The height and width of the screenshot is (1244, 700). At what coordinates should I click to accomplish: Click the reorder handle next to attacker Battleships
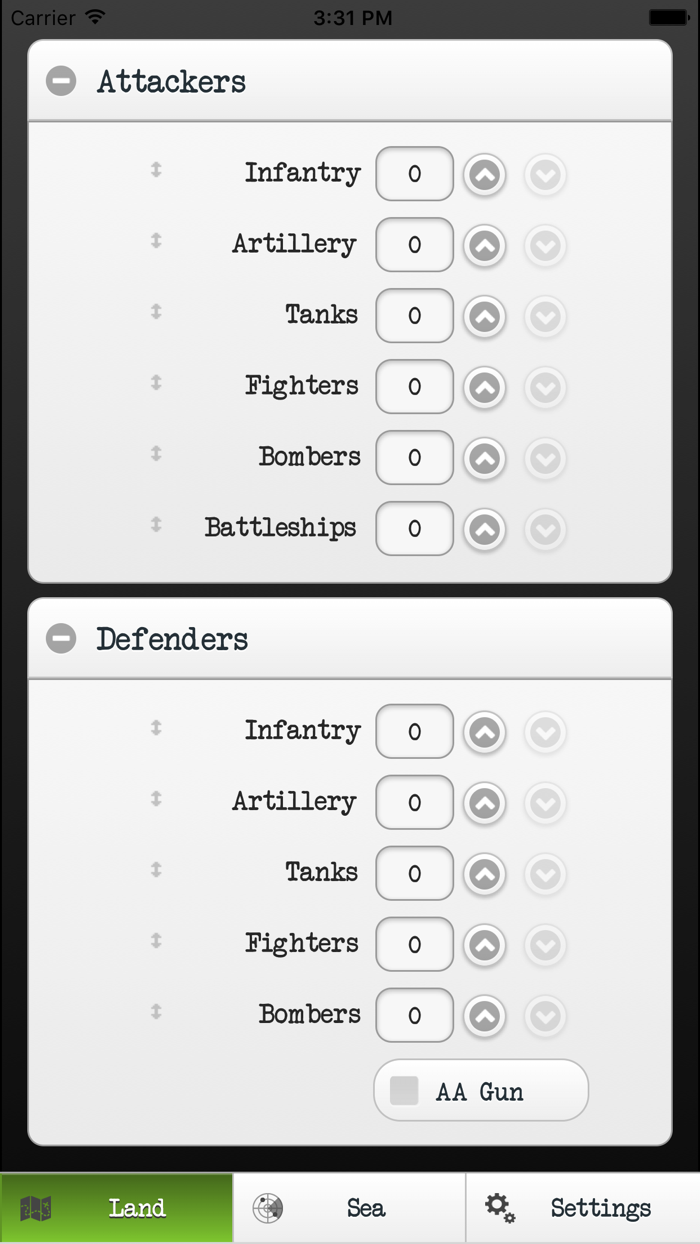click(155, 528)
